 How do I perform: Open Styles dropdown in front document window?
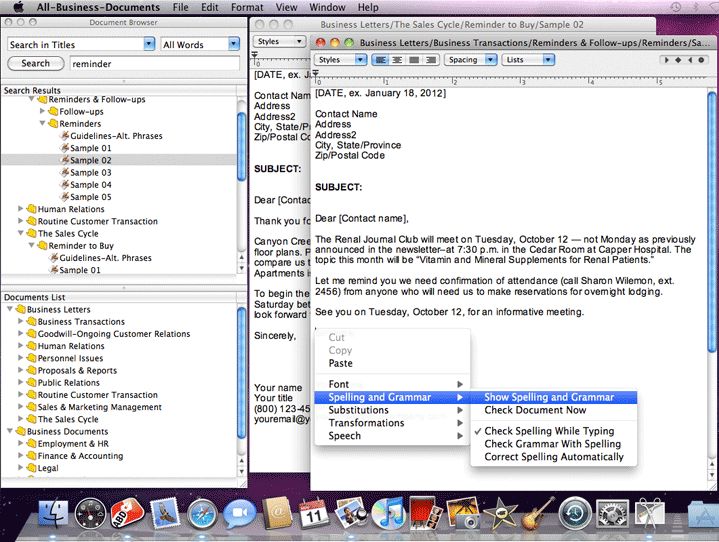tap(340, 60)
